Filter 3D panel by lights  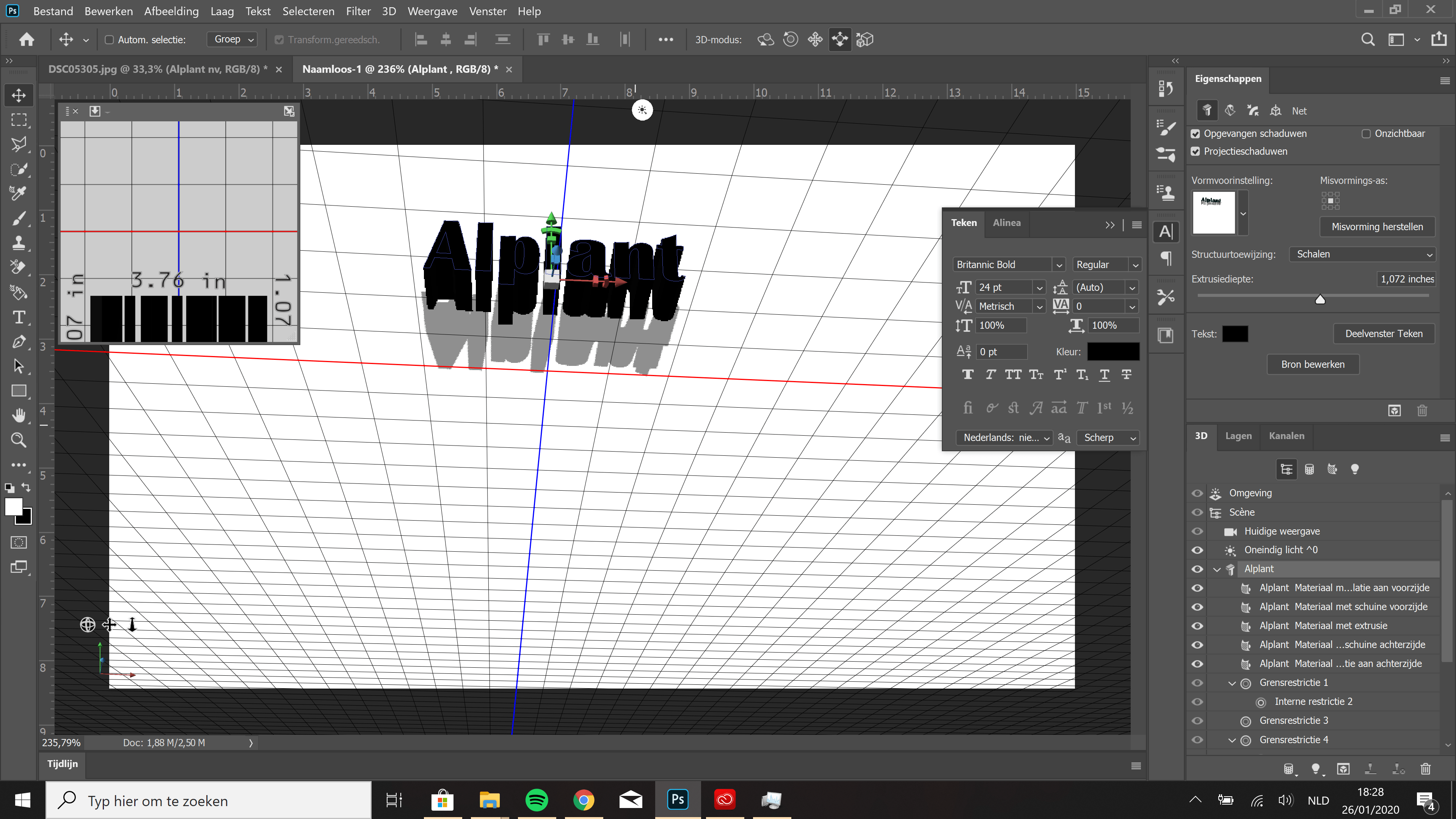pyautogui.click(x=1356, y=469)
